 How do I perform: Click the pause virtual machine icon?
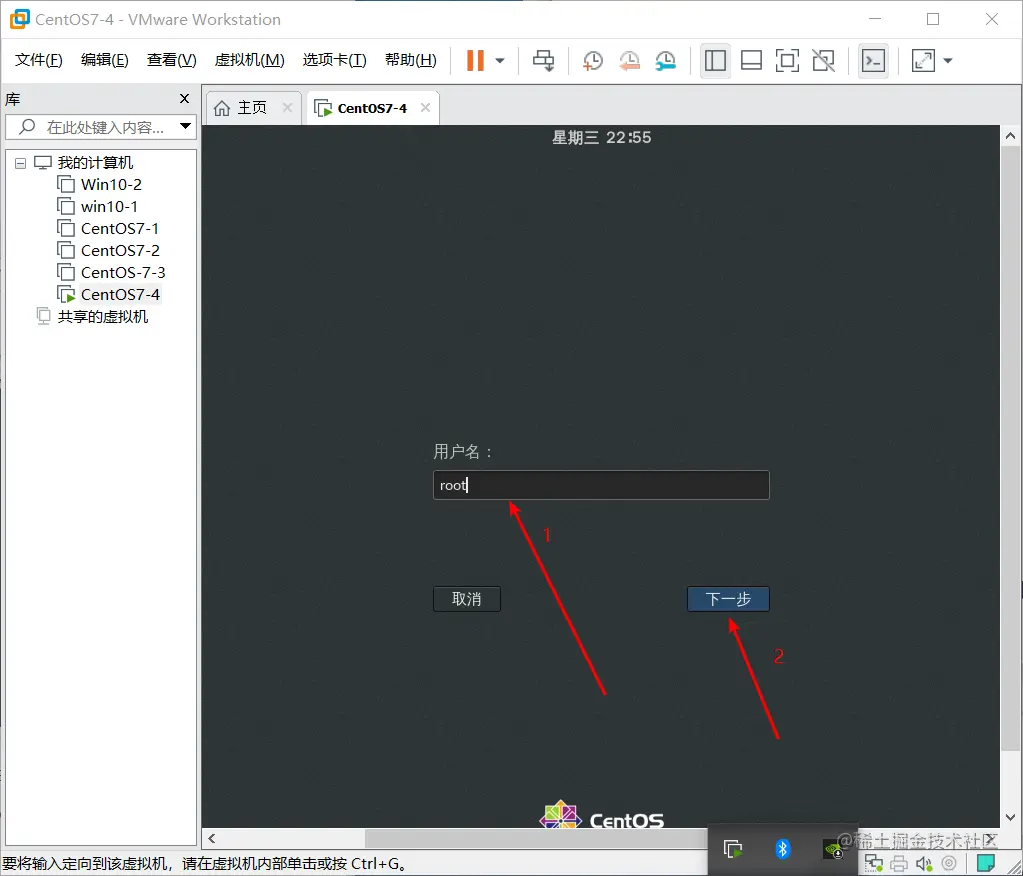[475, 61]
